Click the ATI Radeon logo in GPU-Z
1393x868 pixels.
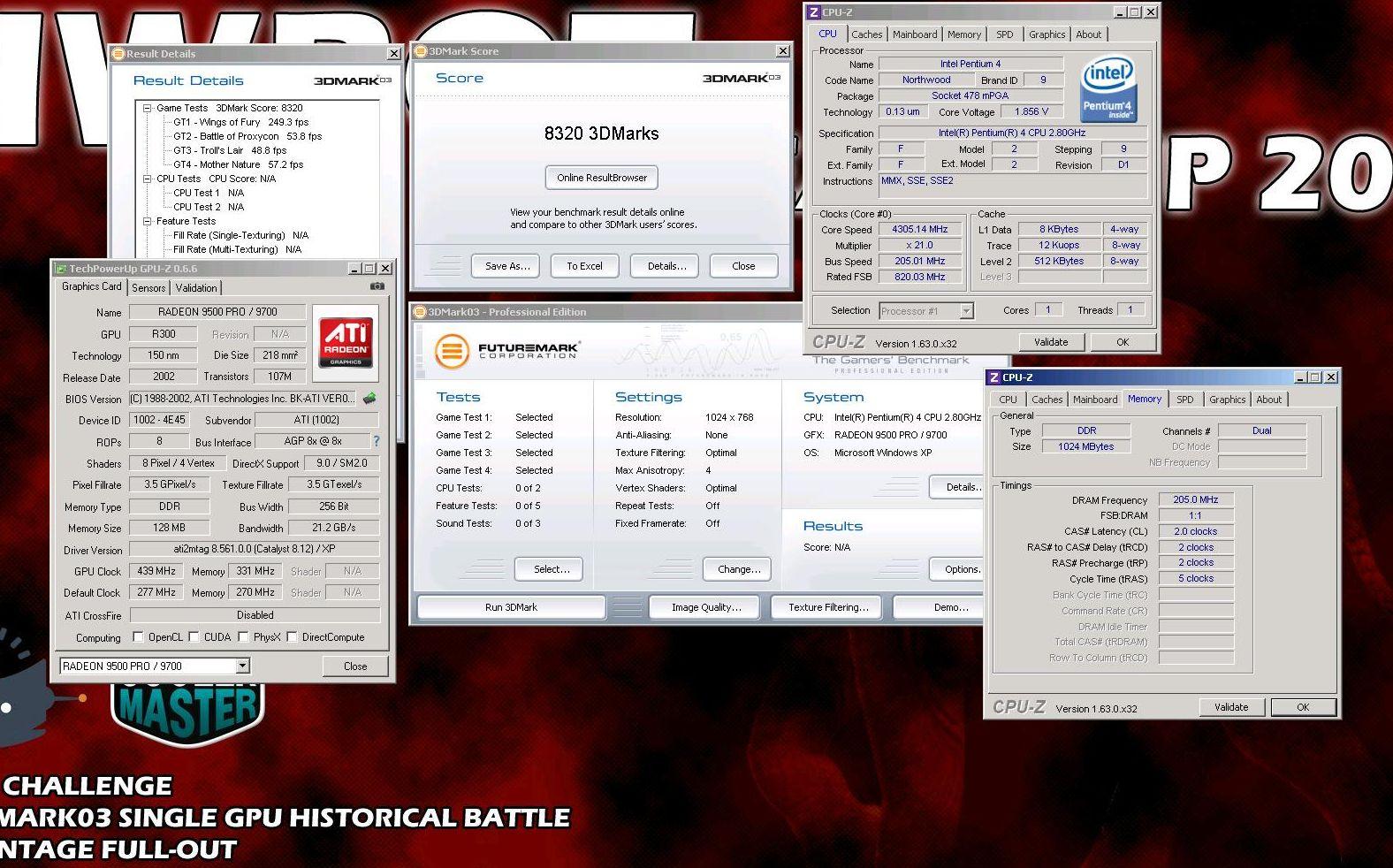click(346, 342)
